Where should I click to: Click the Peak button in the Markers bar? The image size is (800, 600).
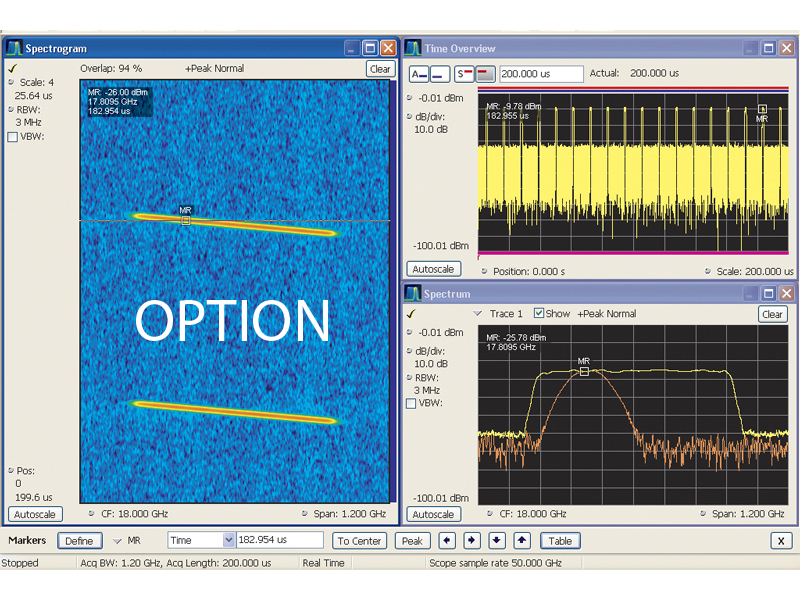(412, 541)
